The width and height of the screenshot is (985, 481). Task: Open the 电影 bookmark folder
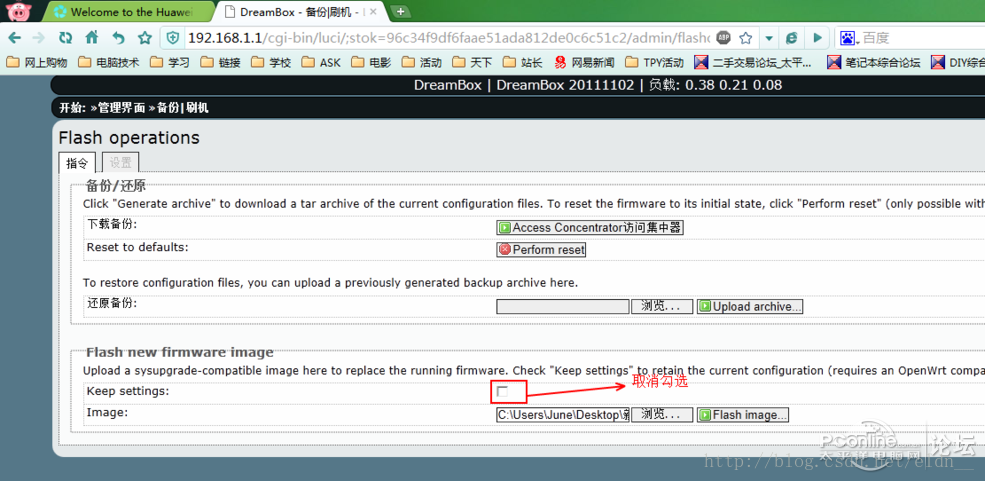371,62
